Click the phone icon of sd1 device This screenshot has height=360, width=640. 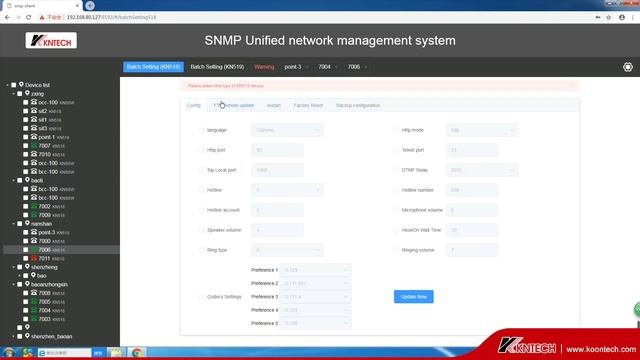point(34,119)
